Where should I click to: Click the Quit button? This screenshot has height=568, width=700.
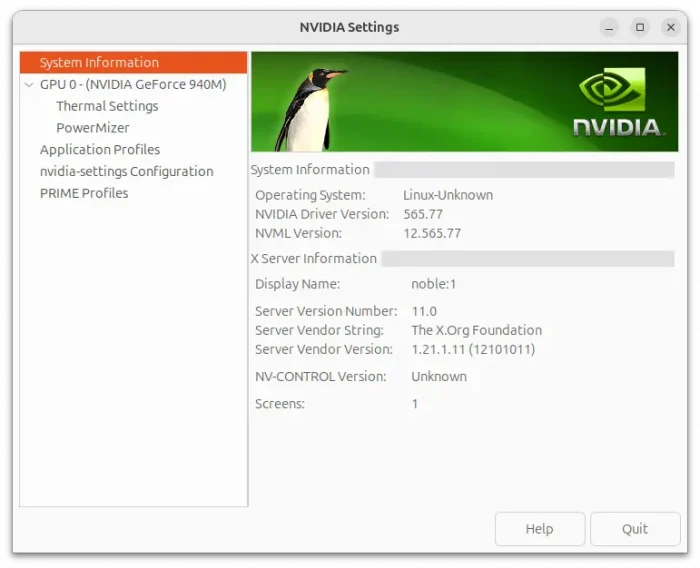pyautogui.click(x=635, y=529)
